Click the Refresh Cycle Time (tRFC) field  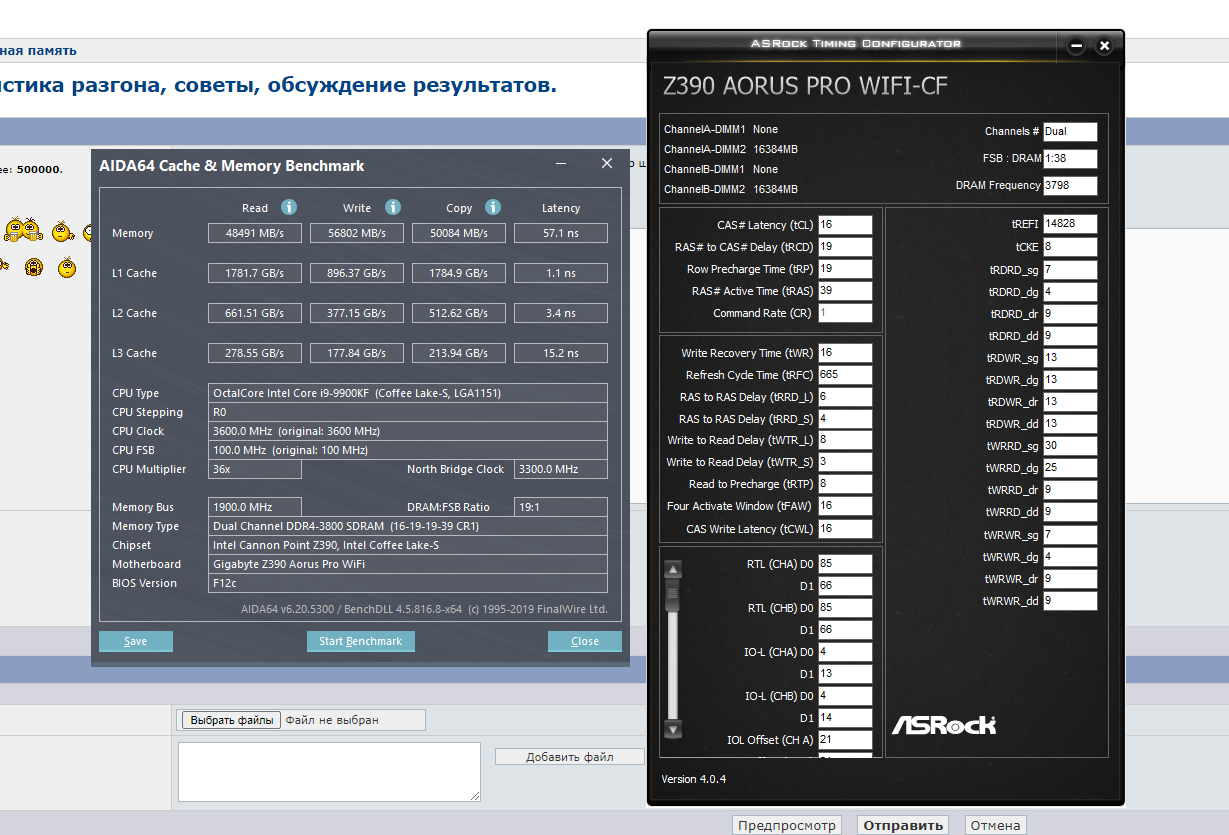pyautogui.click(x=845, y=375)
